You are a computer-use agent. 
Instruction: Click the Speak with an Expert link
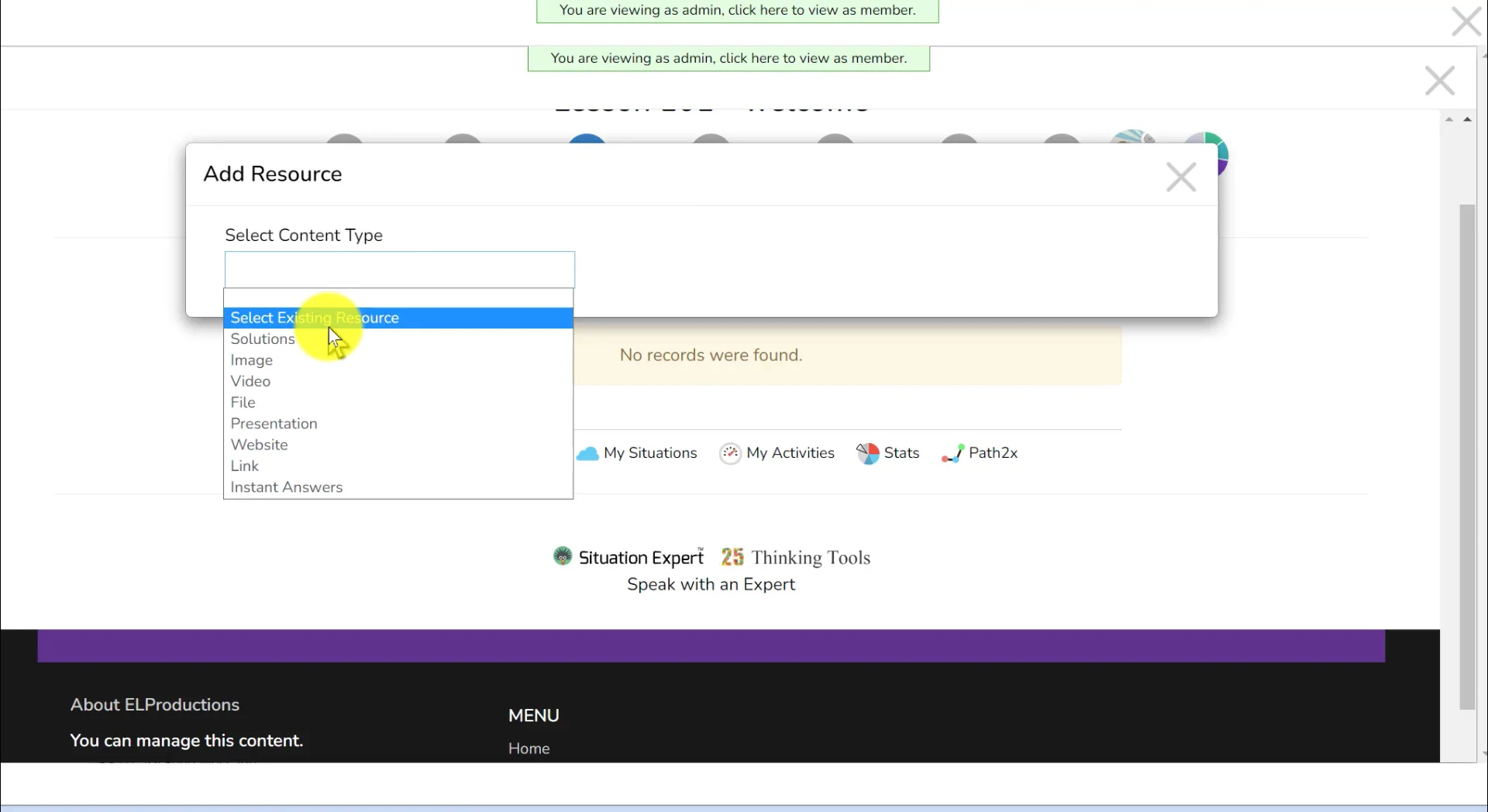(711, 584)
